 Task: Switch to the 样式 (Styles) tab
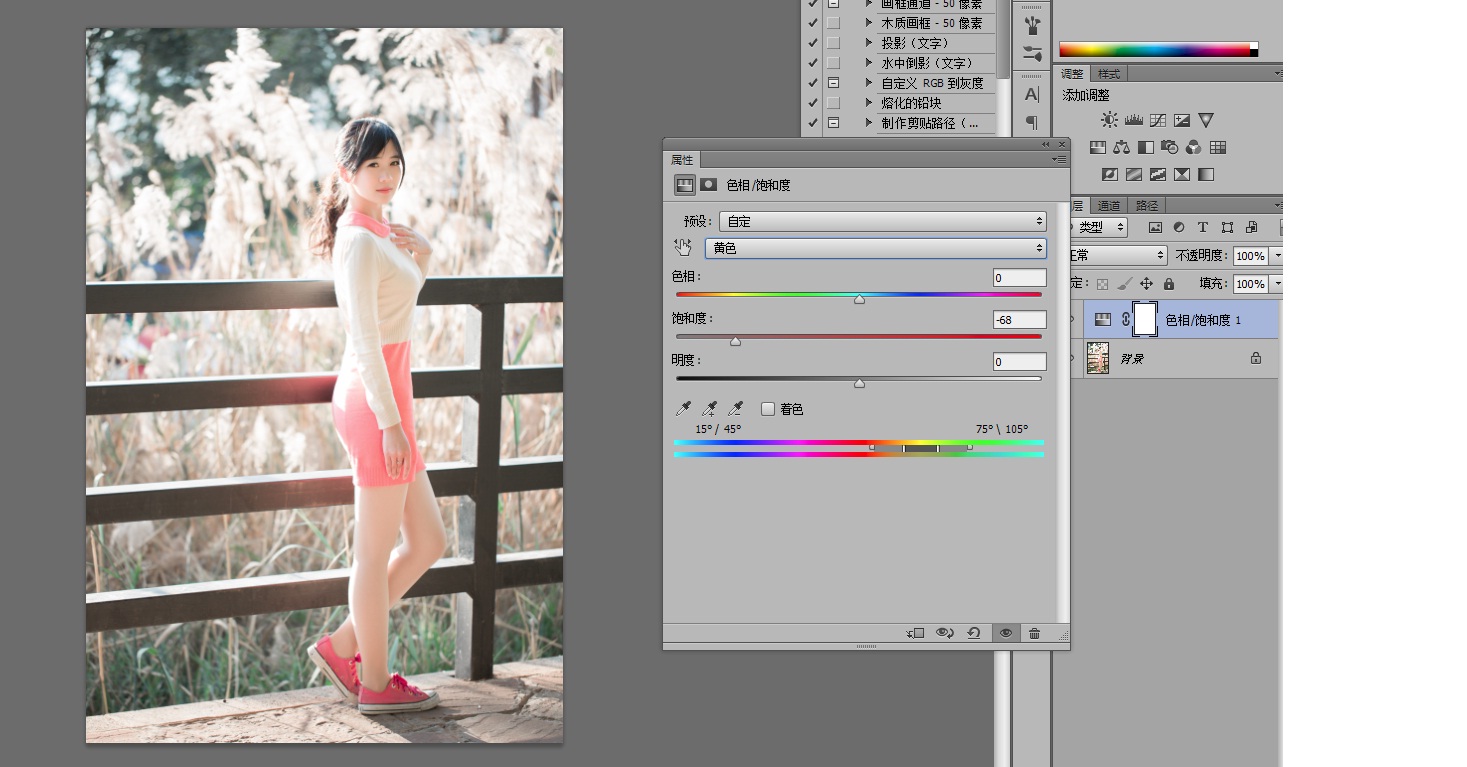tap(1109, 74)
